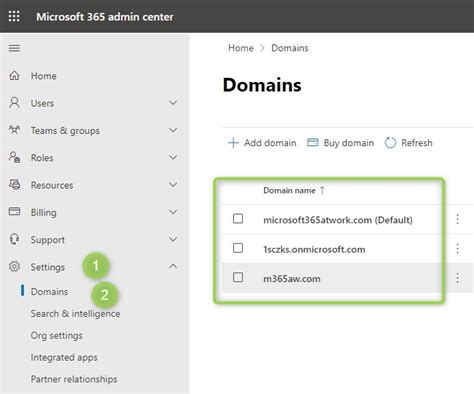Click the Teams & groups icon

tap(14, 130)
